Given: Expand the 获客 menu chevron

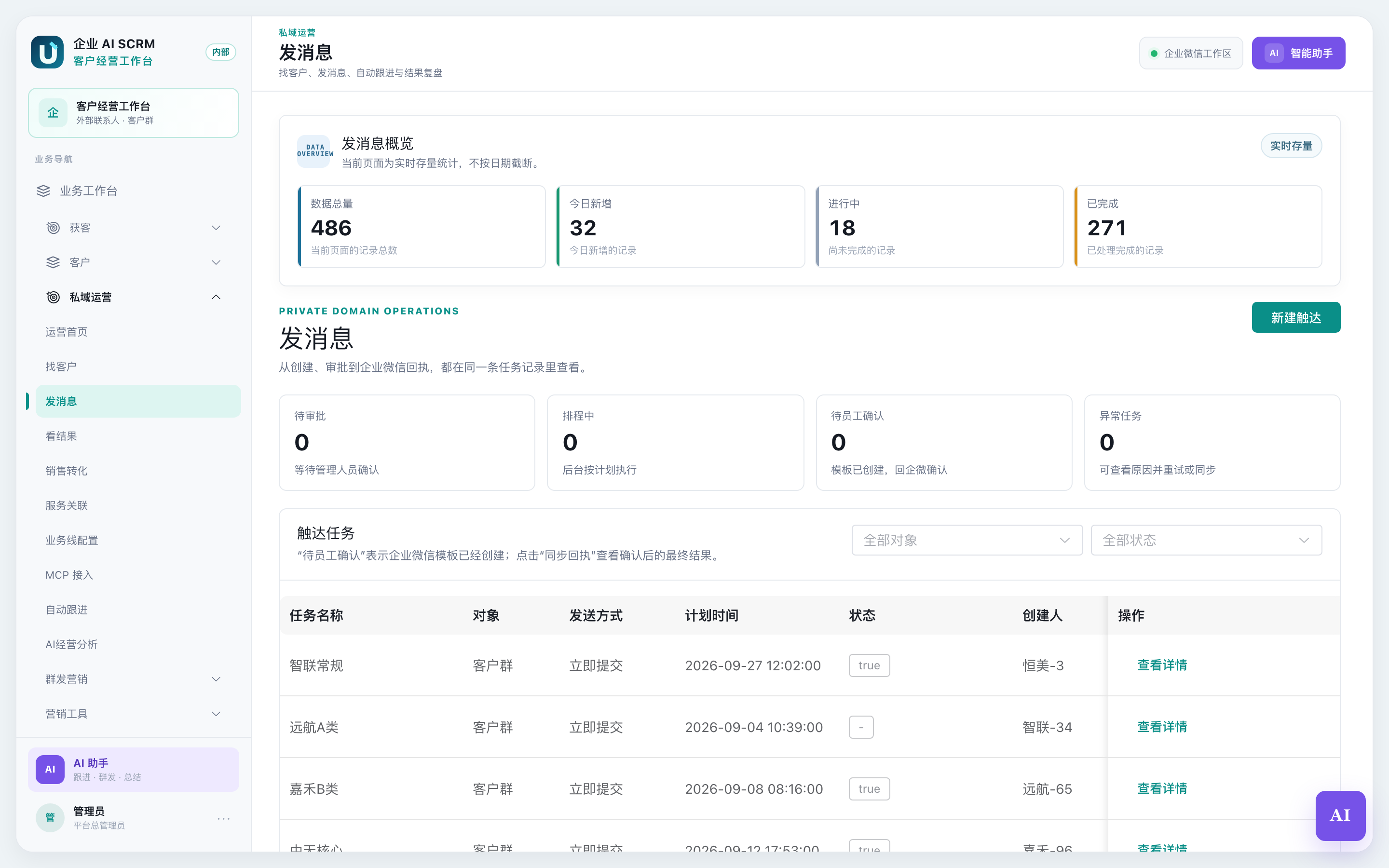Looking at the screenshot, I should coord(216,228).
